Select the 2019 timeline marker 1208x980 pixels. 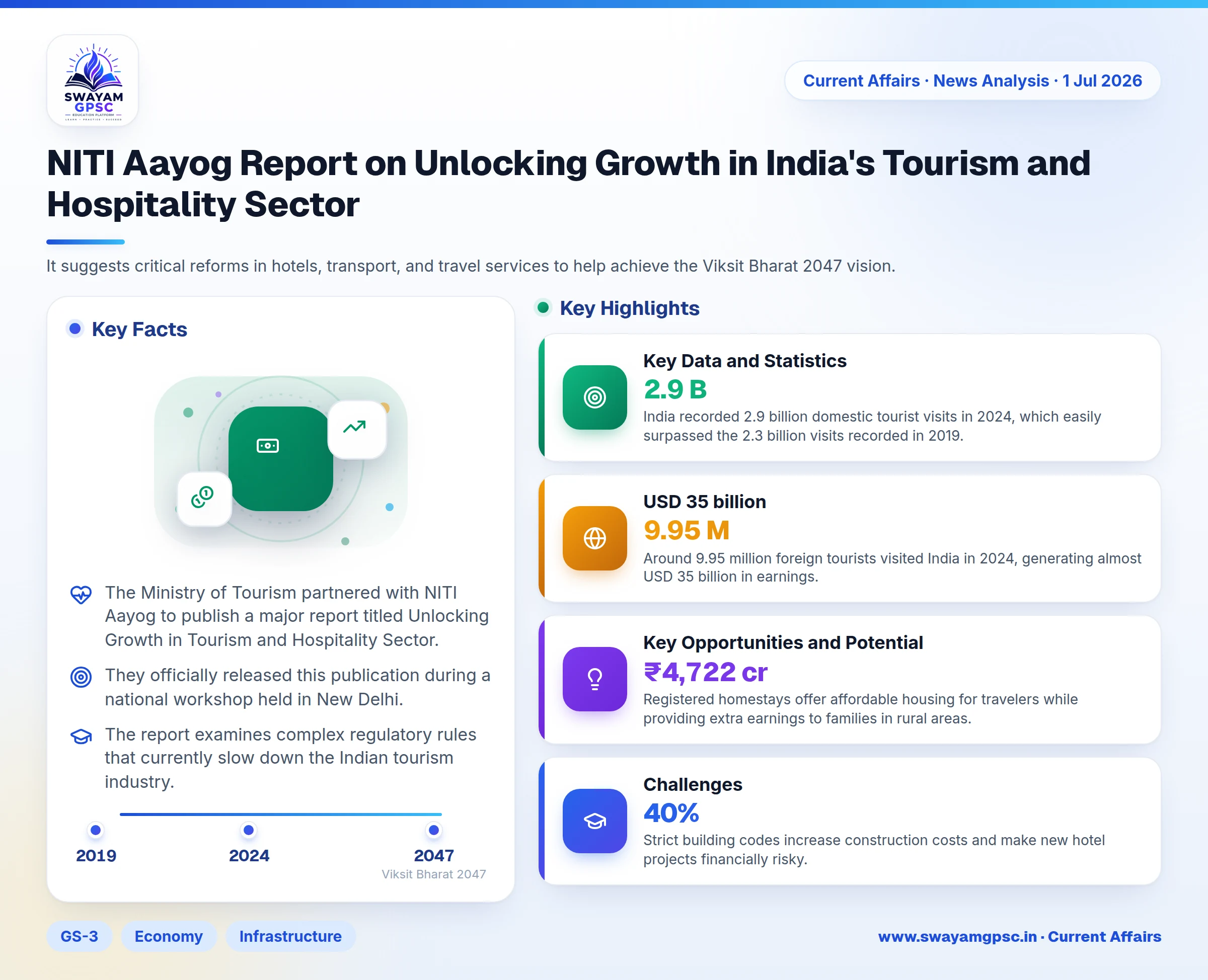[x=96, y=830]
